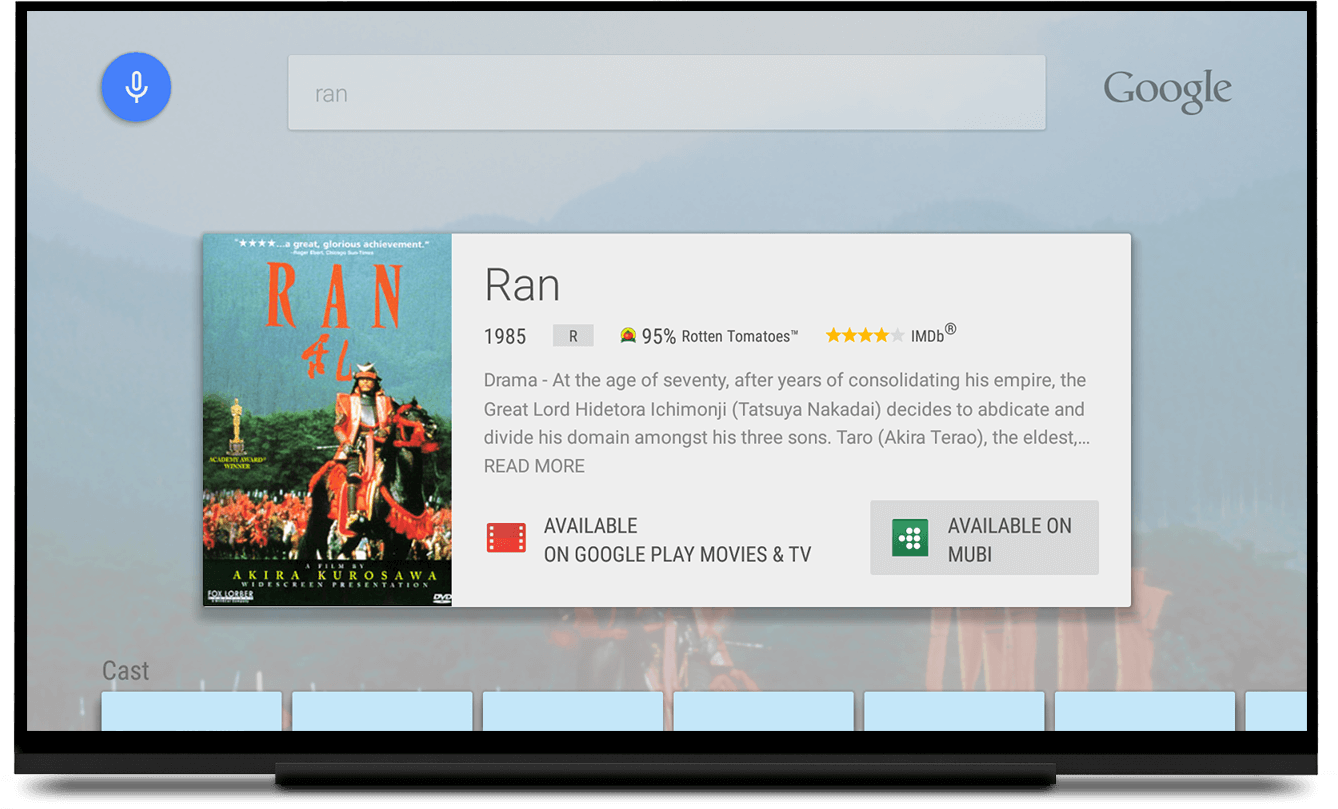Click the green MUBI icon

[x=910, y=538]
